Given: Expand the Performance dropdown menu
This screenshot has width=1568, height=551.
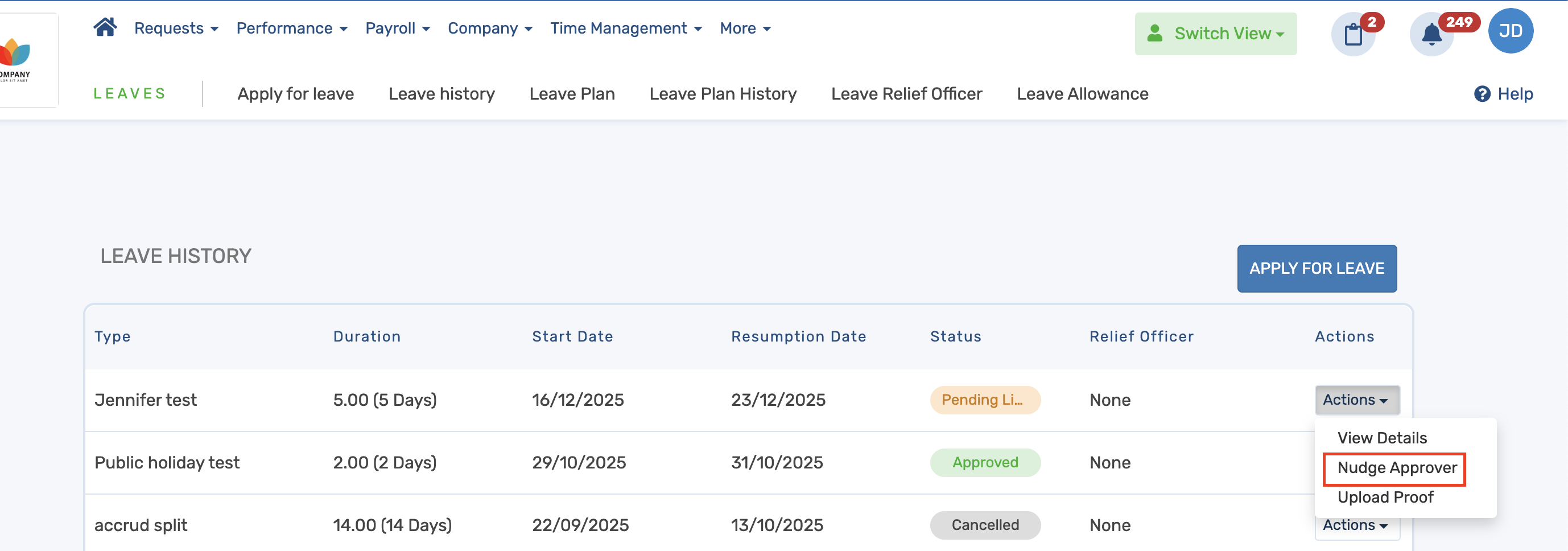Looking at the screenshot, I should pos(291,28).
